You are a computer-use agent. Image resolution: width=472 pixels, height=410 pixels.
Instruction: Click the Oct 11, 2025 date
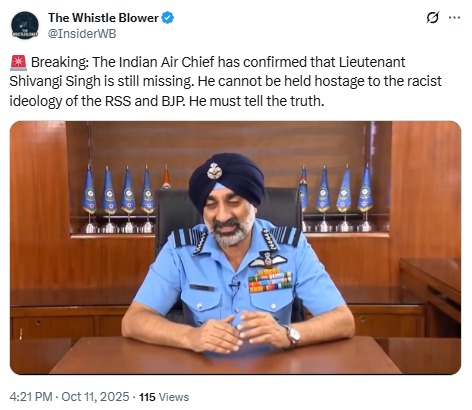(95, 397)
